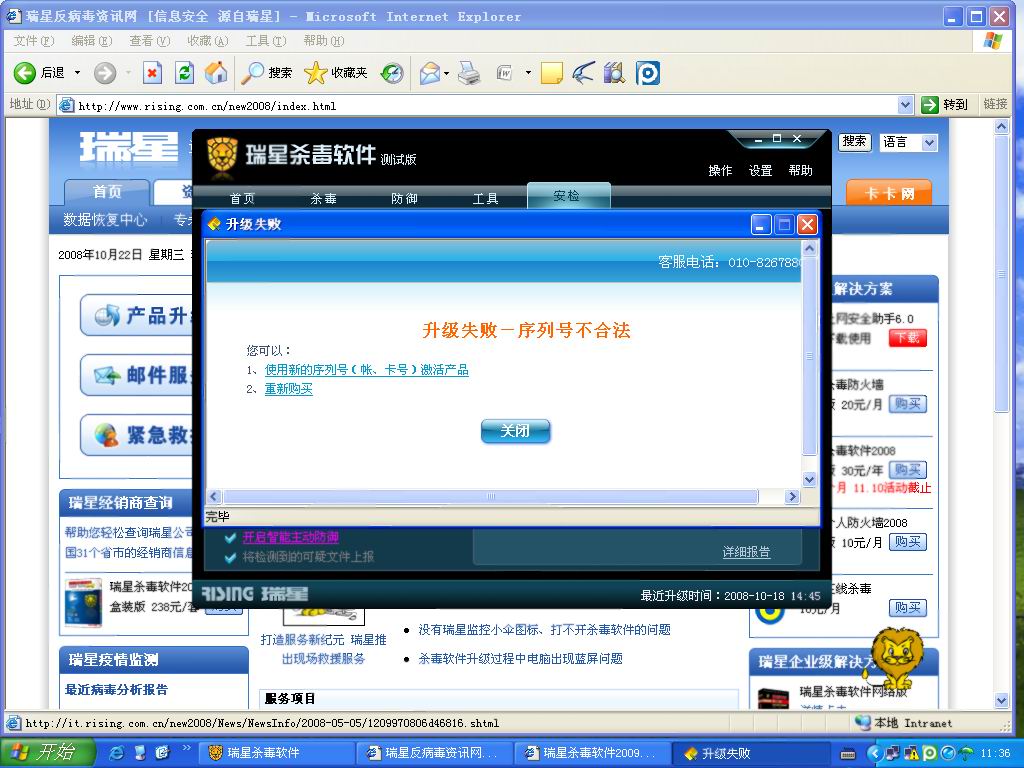Click the Internet Explorer quick launch icon

[116, 753]
